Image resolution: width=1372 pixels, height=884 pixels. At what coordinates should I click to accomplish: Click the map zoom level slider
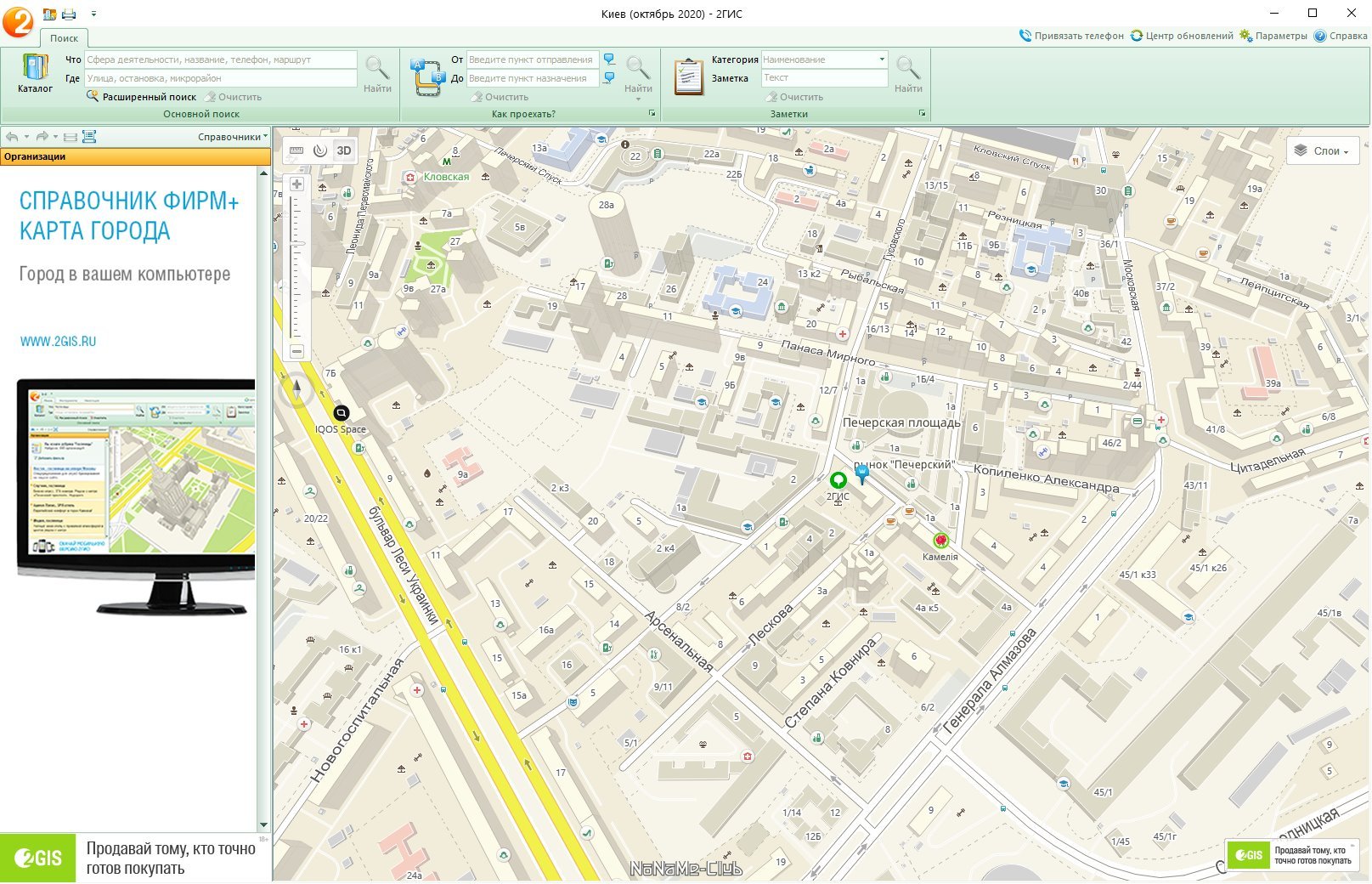296,267
